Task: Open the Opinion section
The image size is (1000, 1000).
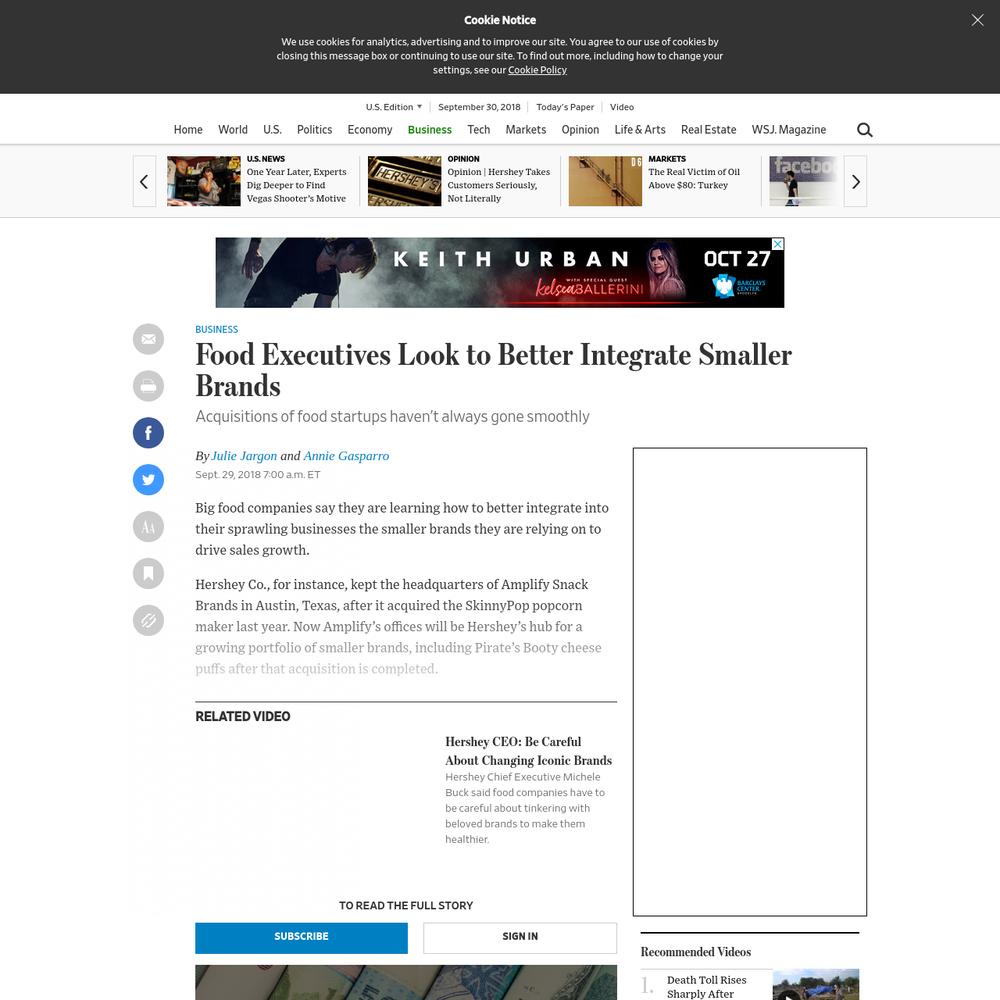Action: (x=580, y=129)
